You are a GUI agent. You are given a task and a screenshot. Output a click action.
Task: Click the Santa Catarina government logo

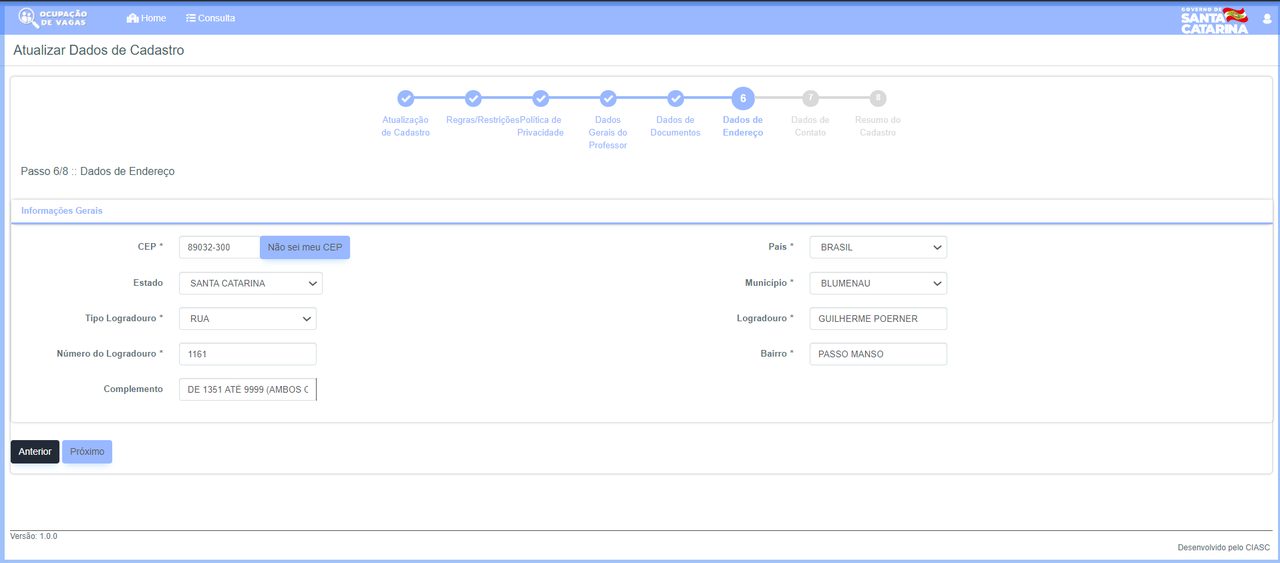pos(1214,20)
